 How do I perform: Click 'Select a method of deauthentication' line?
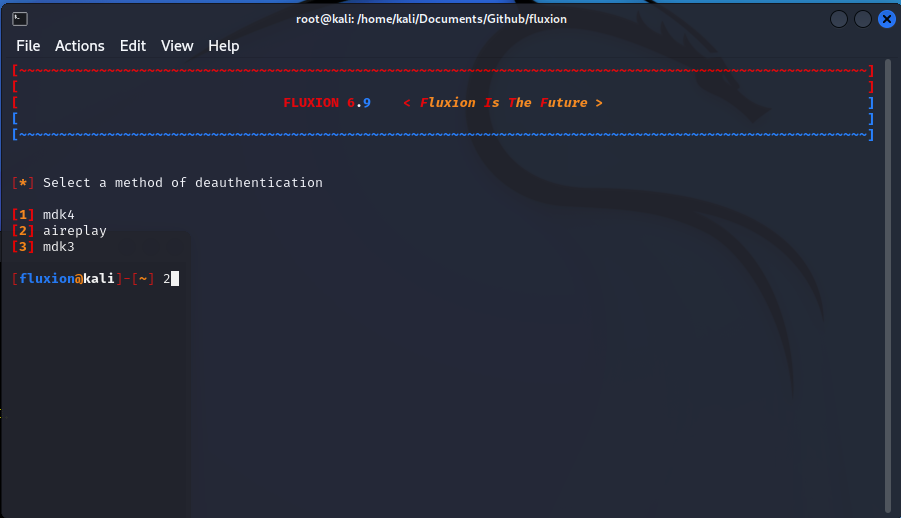pos(183,183)
